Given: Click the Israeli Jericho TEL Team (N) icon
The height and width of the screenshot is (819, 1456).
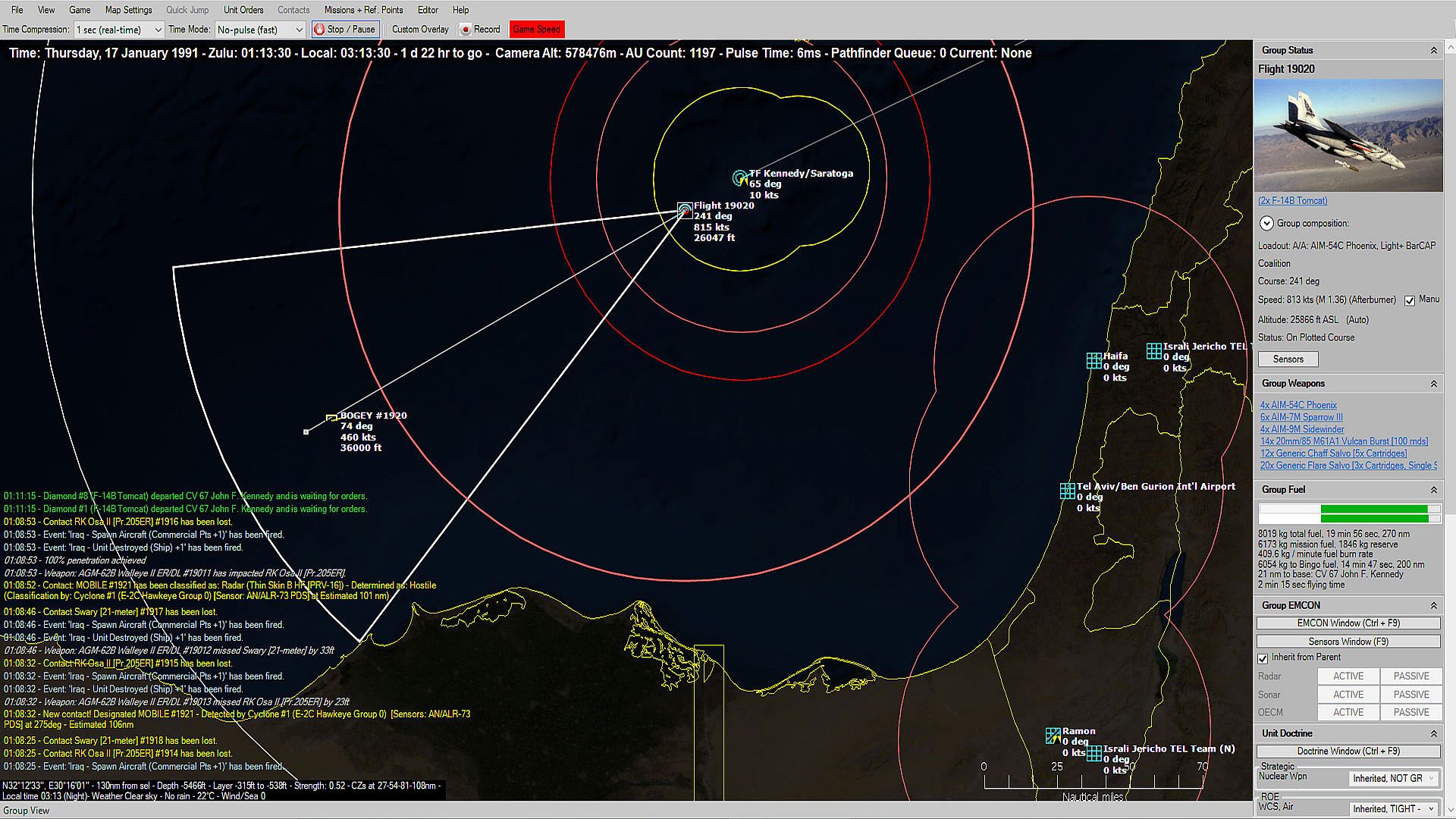Looking at the screenshot, I should [x=1094, y=753].
